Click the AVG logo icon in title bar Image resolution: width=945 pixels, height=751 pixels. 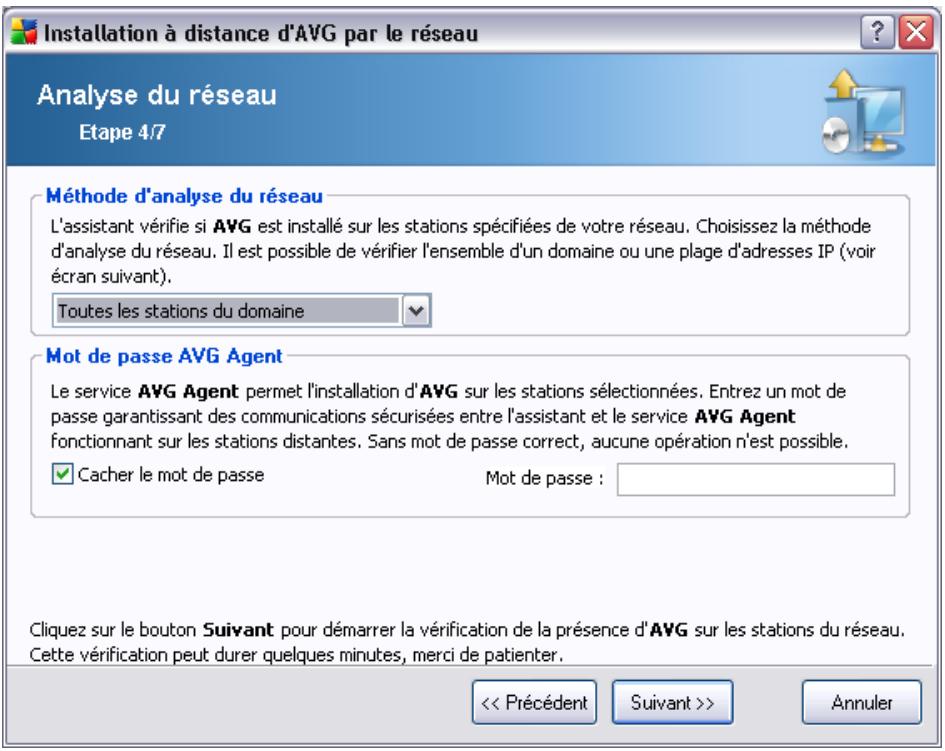click(x=24, y=32)
